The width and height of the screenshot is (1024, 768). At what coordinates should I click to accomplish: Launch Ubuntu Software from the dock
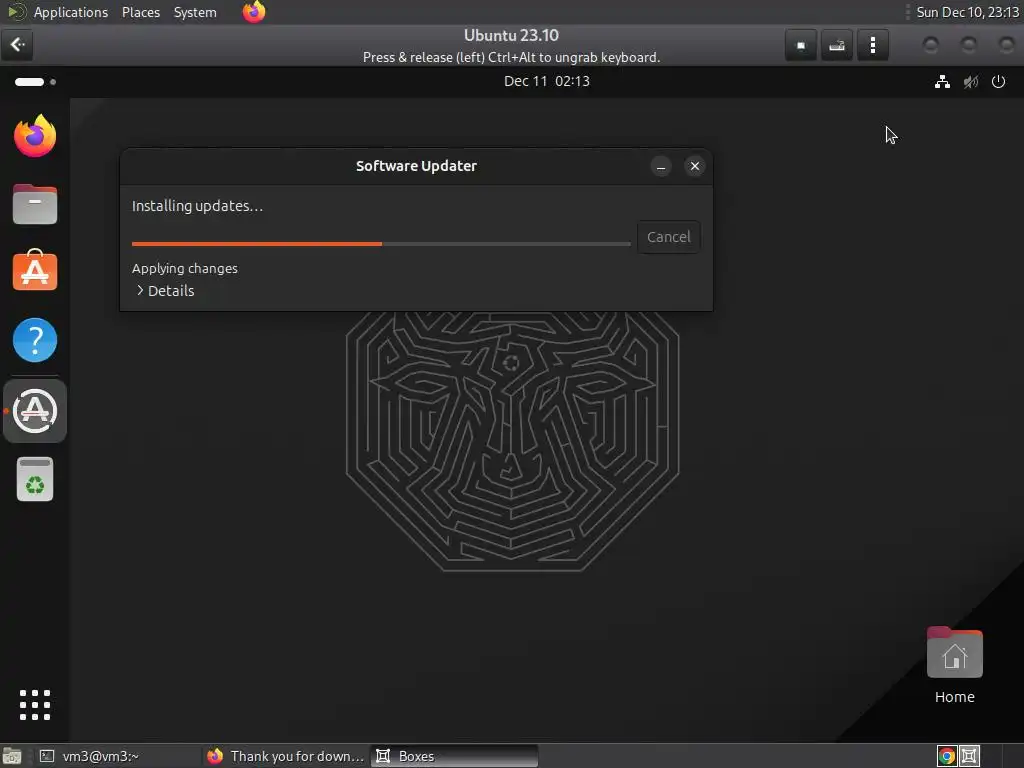click(35, 270)
